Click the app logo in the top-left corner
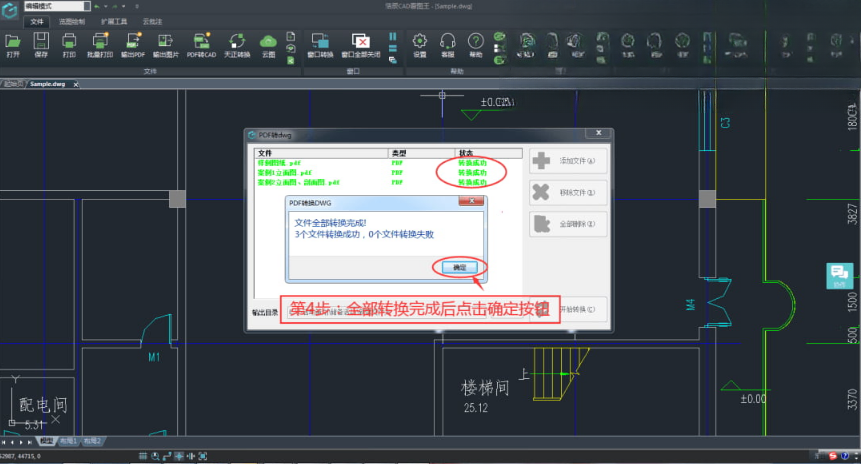This screenshot has height=464, width=861. point(10,10)
